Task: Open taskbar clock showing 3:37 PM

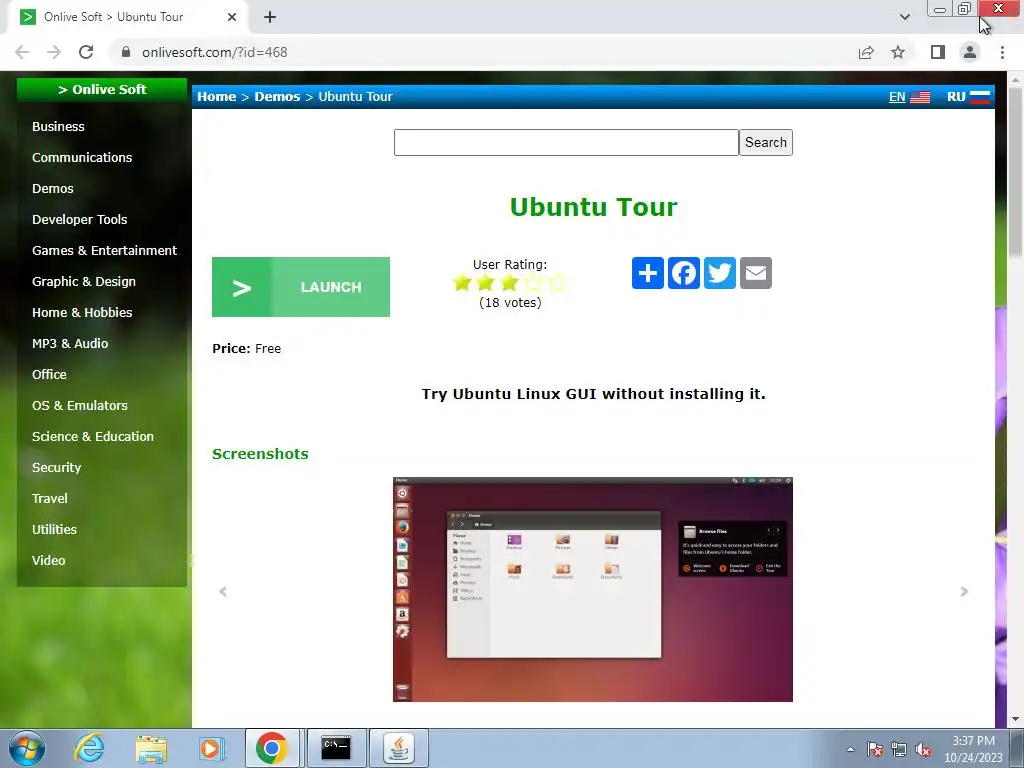Action: [973, 749]
